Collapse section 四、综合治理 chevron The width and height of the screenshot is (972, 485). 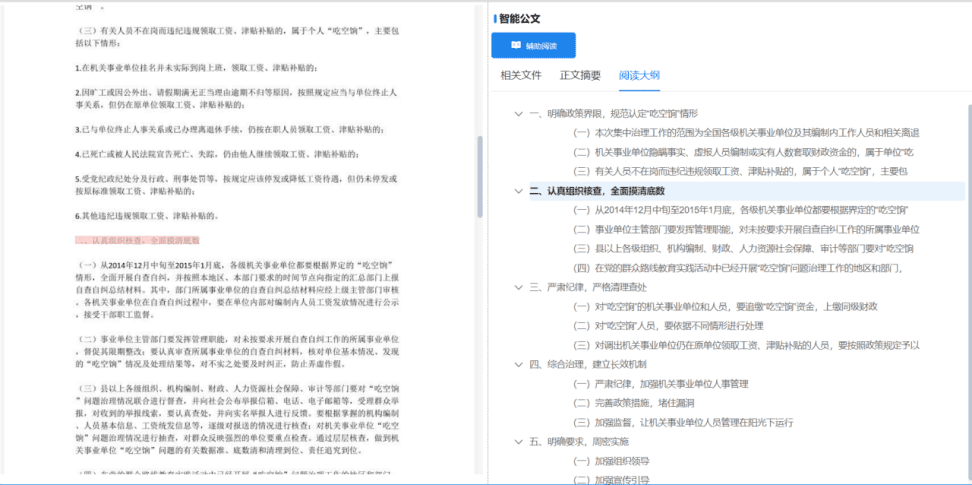point(518,364)
